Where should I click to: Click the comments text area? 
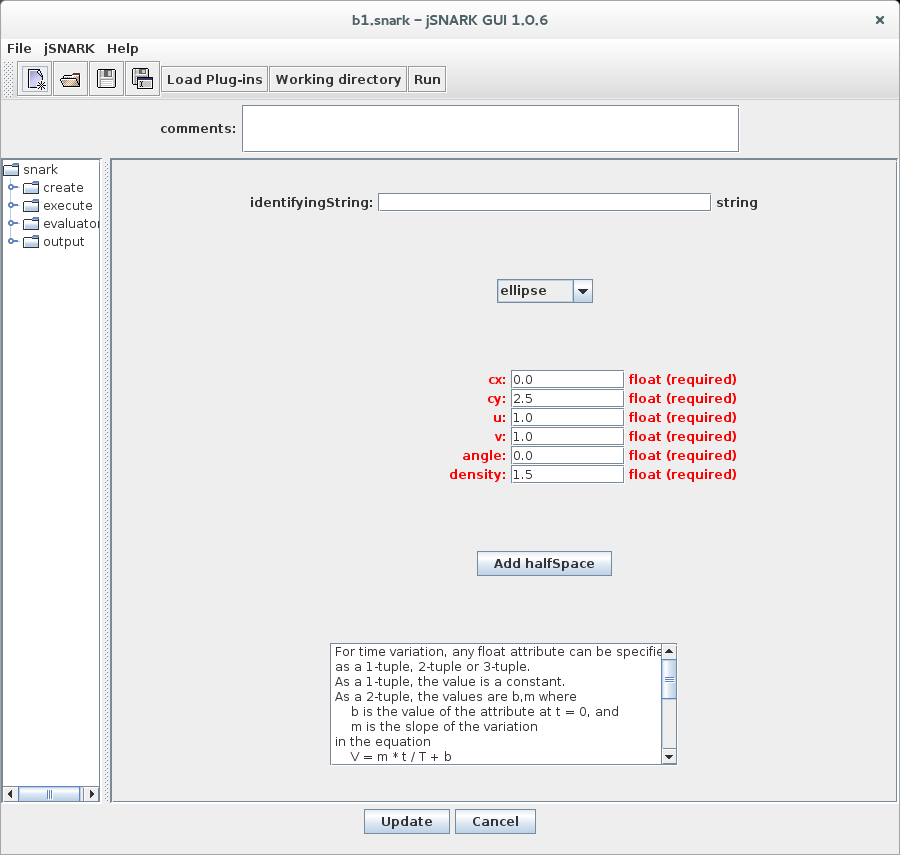491,129
